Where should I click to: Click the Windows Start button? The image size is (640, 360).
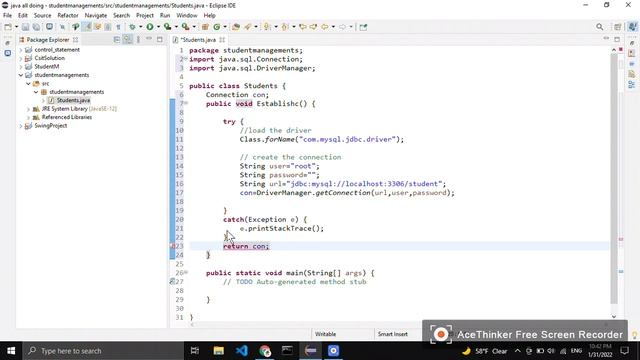click(x=11, y=351)
